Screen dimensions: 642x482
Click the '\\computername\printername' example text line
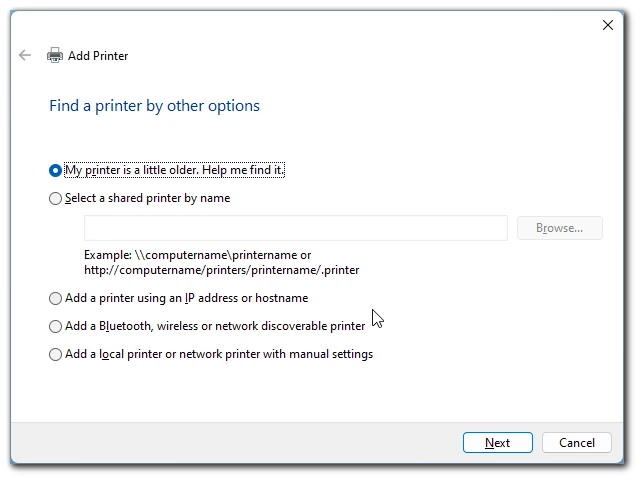click(x=197, y=255)
